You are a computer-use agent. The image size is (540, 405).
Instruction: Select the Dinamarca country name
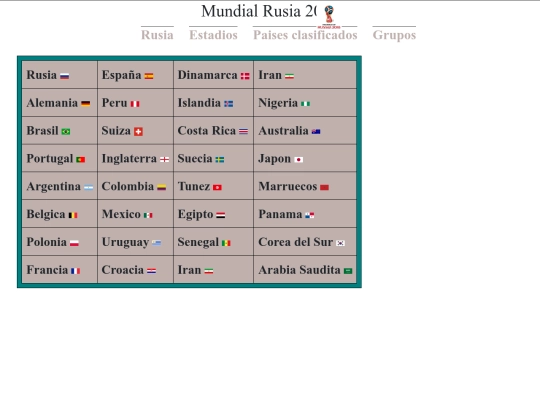(208, 75)
